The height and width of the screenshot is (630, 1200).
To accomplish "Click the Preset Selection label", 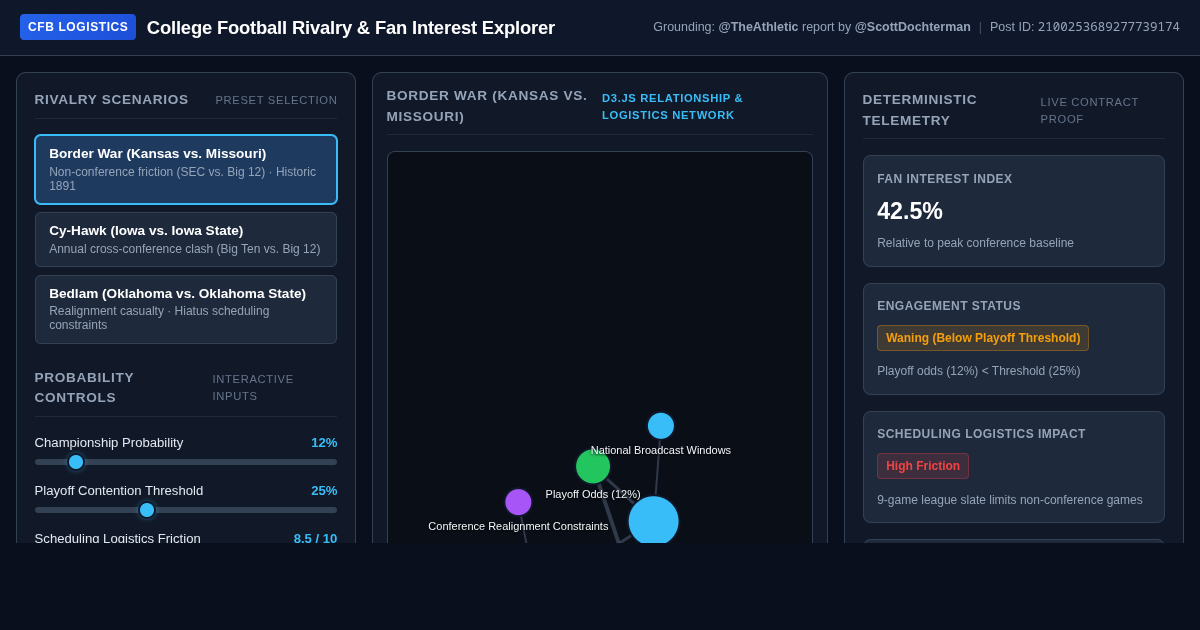I will (276, 100).
